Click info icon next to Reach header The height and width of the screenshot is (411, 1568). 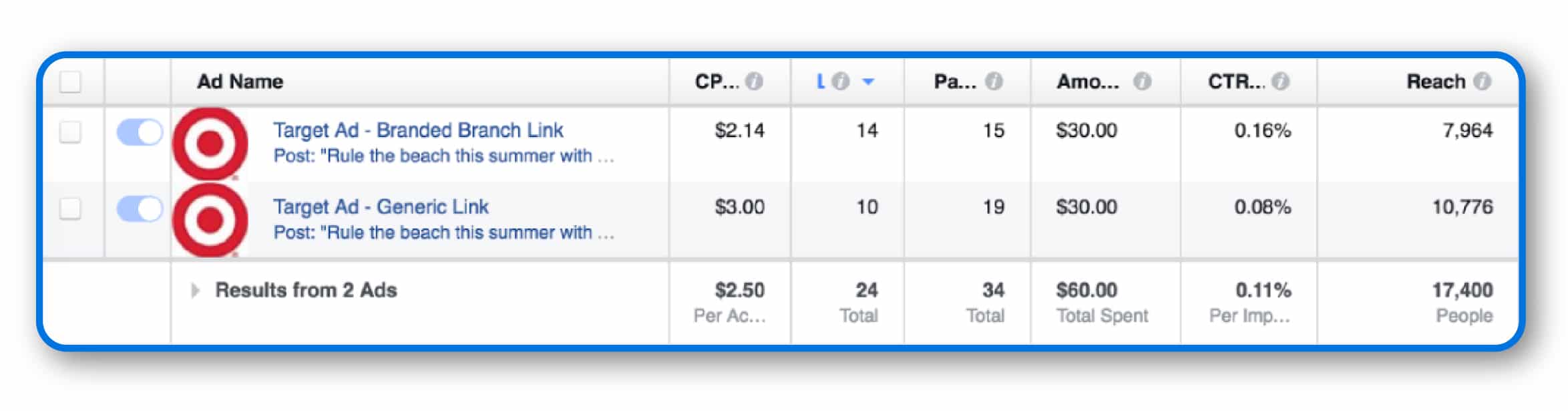(1482, 82)
